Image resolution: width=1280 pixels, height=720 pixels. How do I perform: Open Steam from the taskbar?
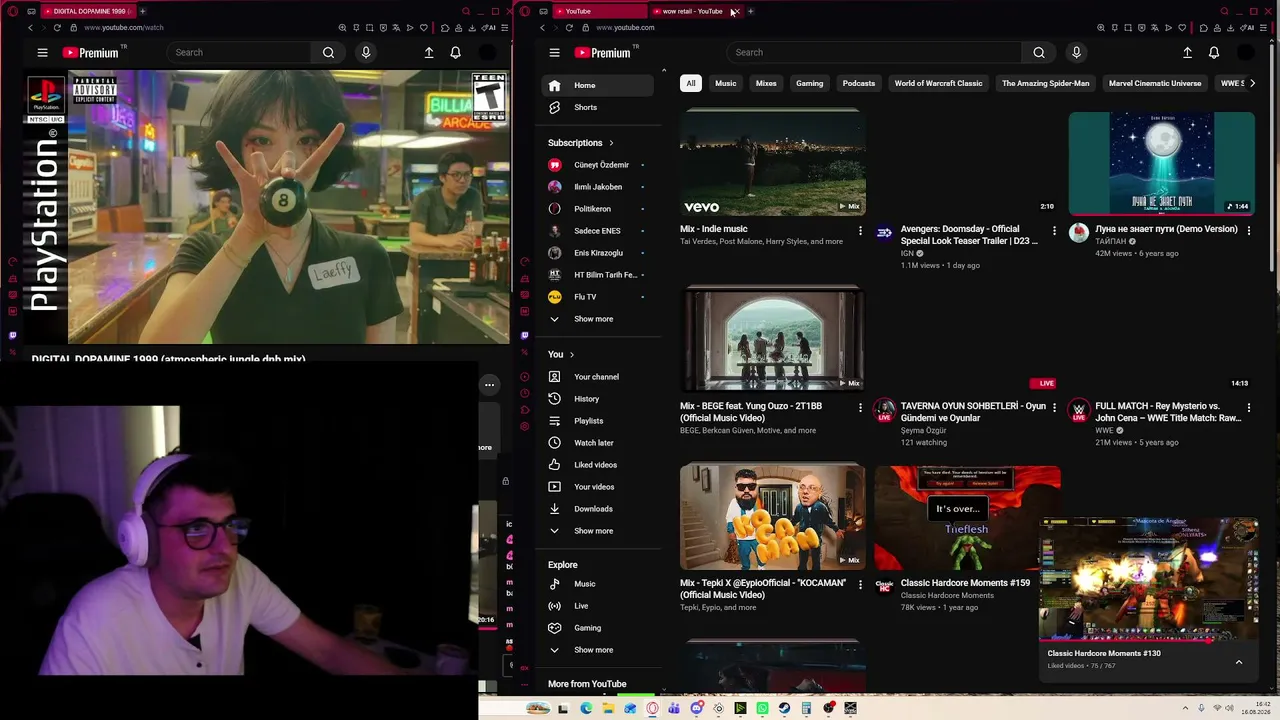pos(784,709)
